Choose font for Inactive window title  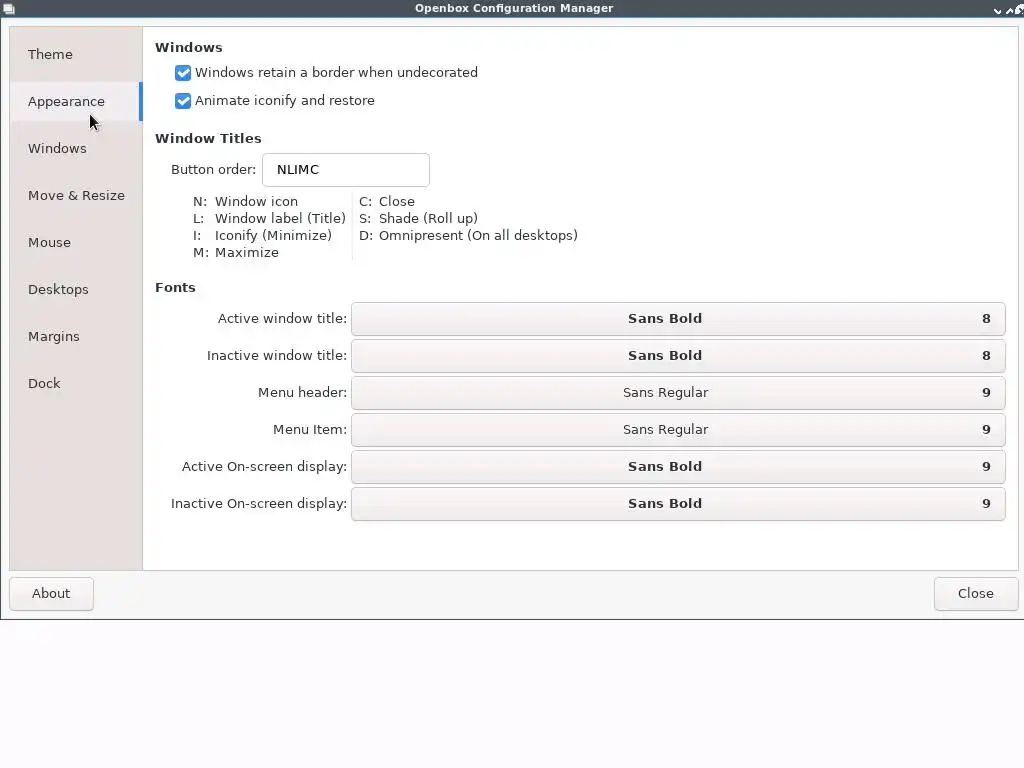(x=678, y=356)
